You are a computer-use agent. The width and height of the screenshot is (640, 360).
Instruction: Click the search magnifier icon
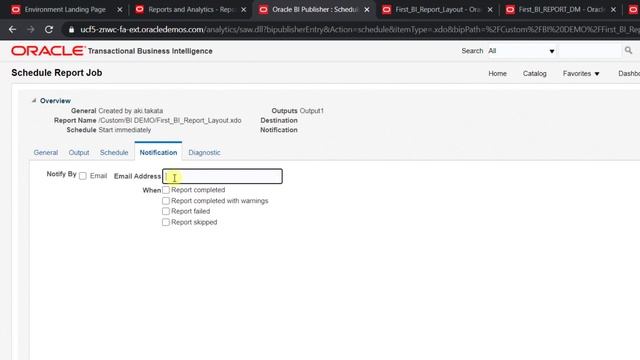tap(628, 50)
